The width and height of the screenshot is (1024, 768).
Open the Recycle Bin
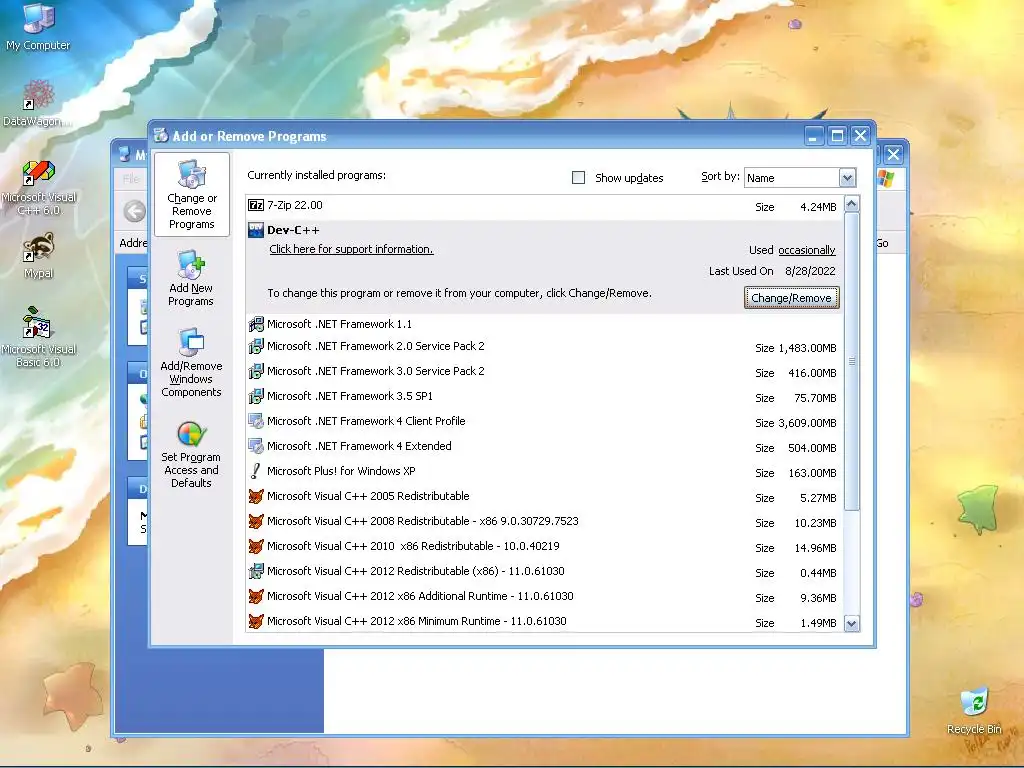pyautogui.click(x=974, y=711)
